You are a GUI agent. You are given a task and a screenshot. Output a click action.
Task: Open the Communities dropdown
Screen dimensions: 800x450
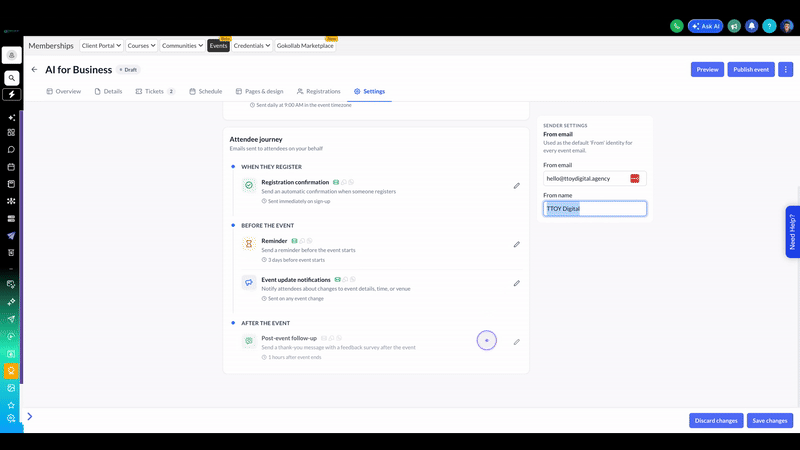(182, 45)
